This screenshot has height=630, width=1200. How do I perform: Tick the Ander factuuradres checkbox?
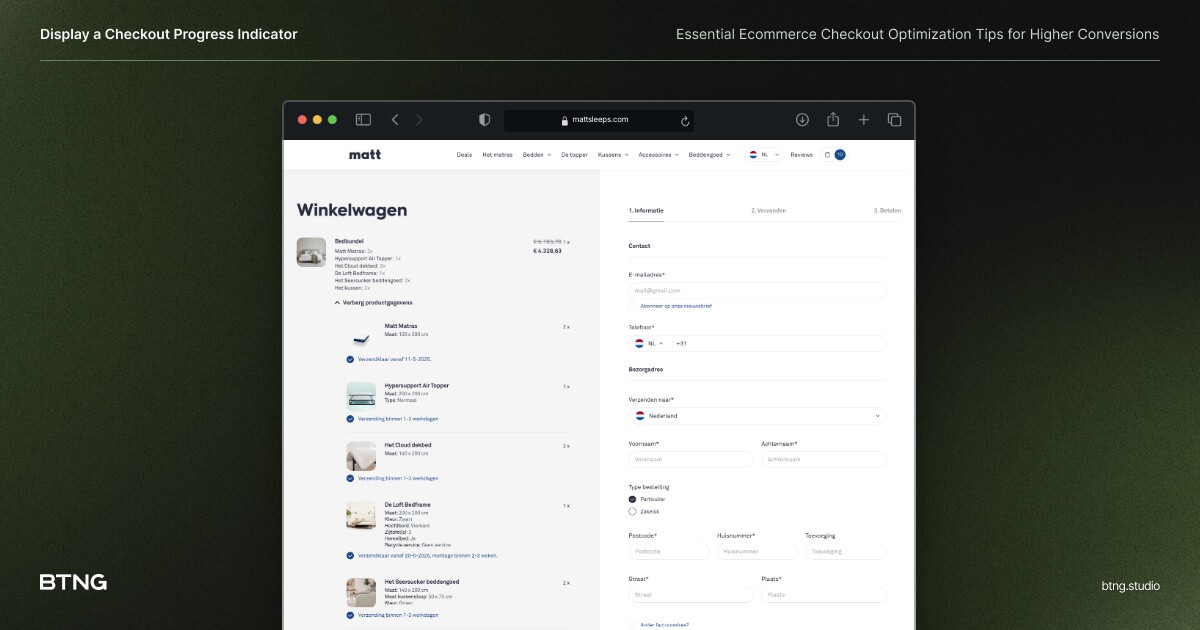point(632,625)
